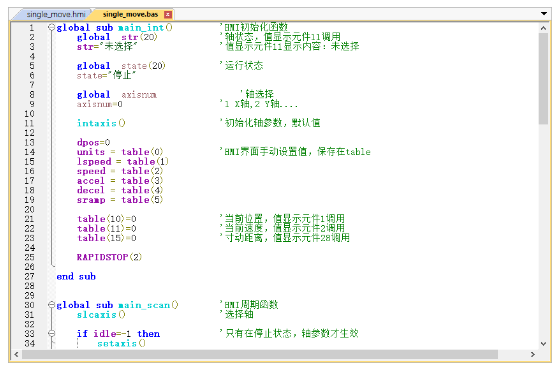Image resolution: width=557 pixels, height=368 pixels.
Task: Click the code 'speed = table(2)'
Action: coord(120,171)
